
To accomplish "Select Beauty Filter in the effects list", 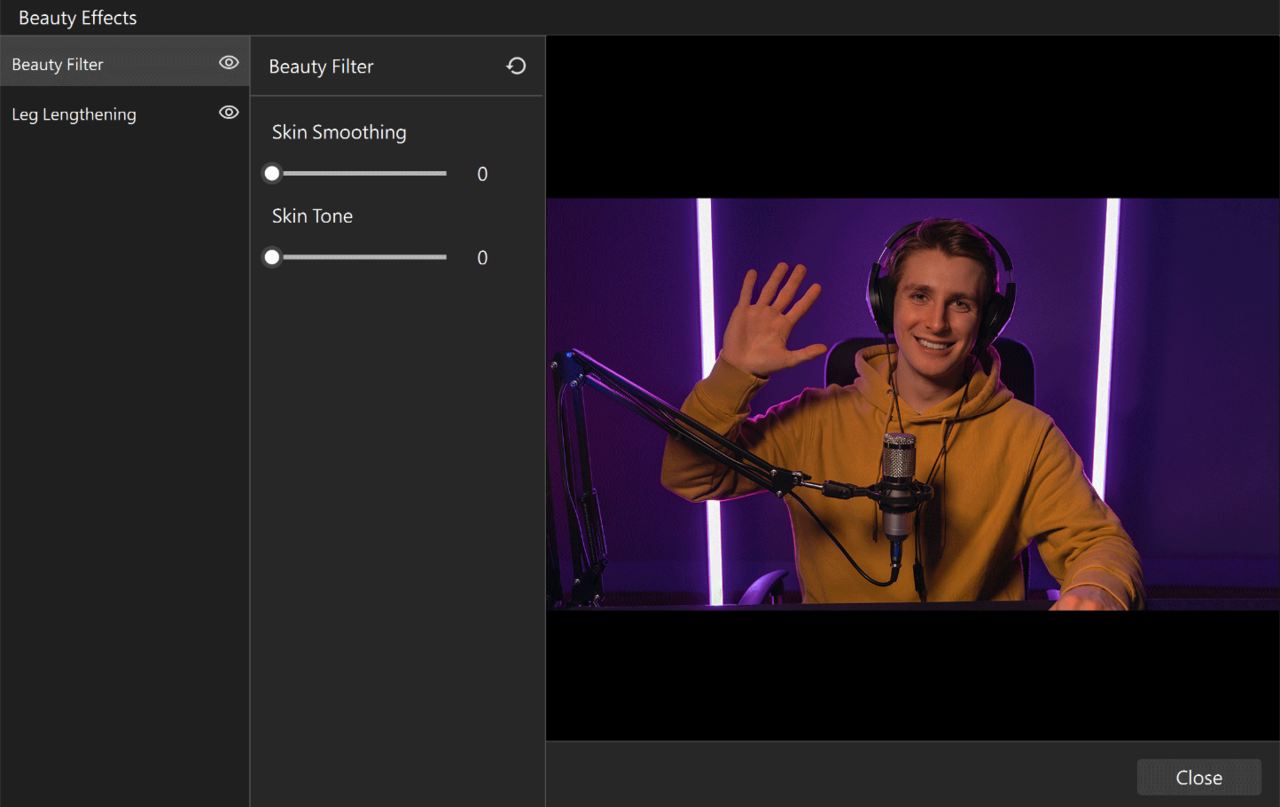I will (58, 65).
